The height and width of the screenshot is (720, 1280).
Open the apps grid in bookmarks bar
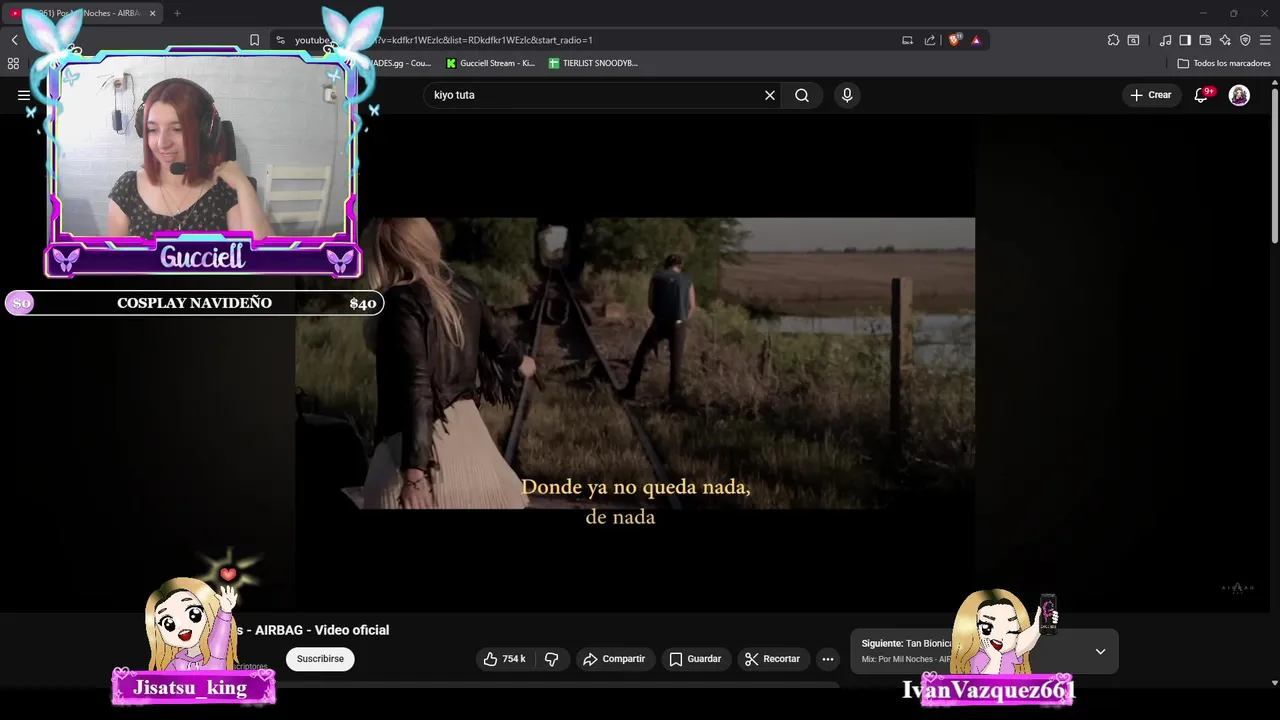pos(13,63)
